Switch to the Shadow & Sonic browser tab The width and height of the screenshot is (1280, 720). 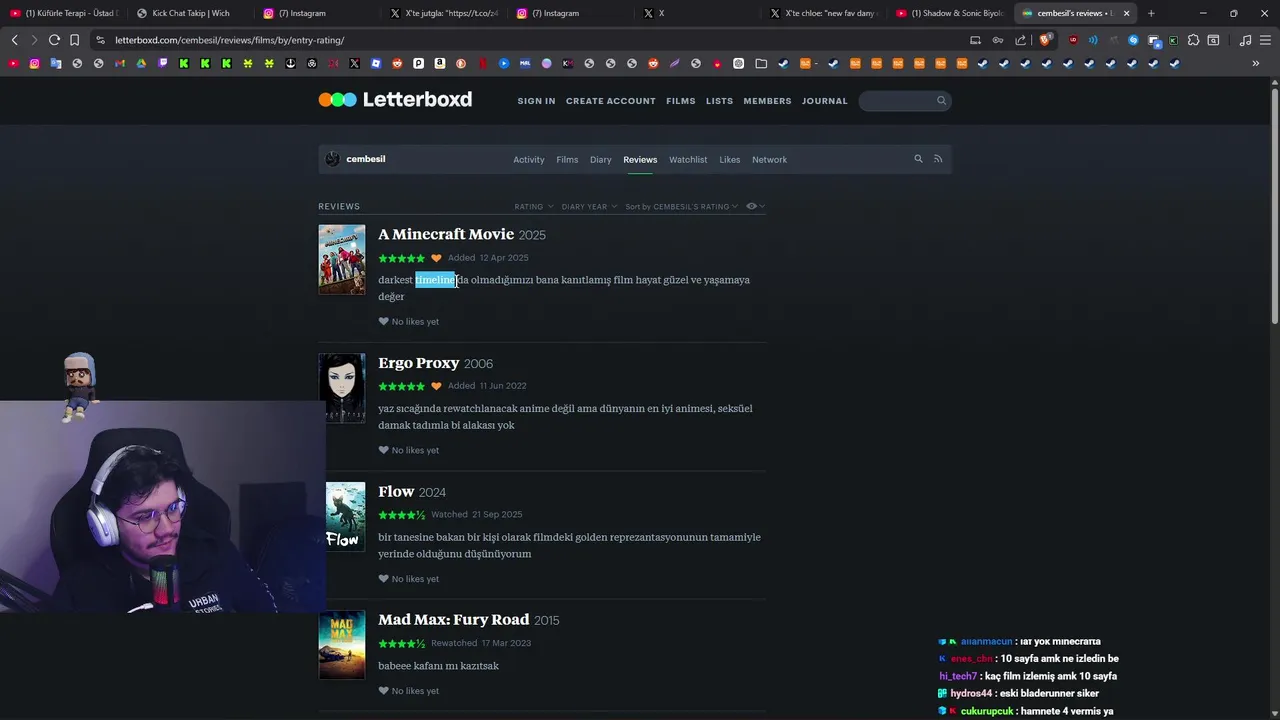[948, 13]
